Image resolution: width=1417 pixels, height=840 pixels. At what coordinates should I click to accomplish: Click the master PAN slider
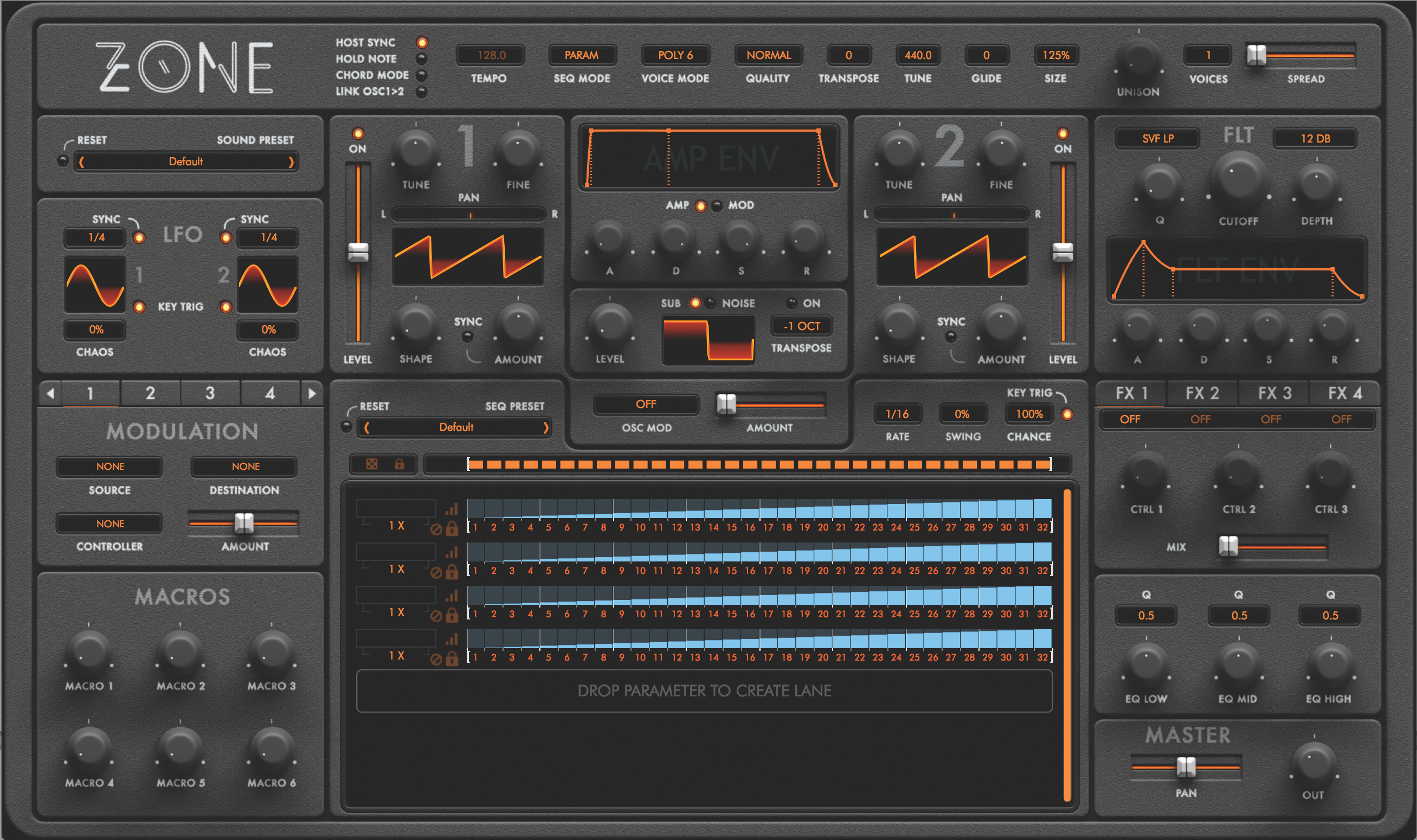click(x=1186, y=767)
